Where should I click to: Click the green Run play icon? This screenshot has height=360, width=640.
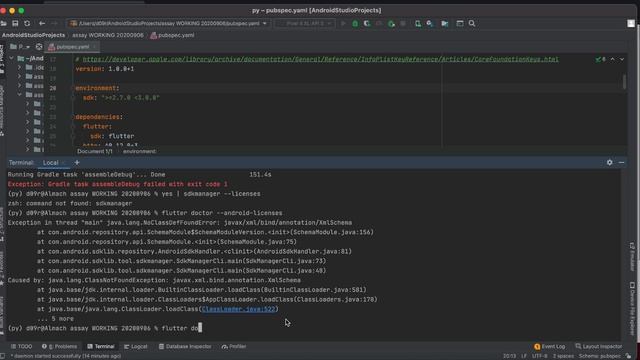(x=343, y=24)
